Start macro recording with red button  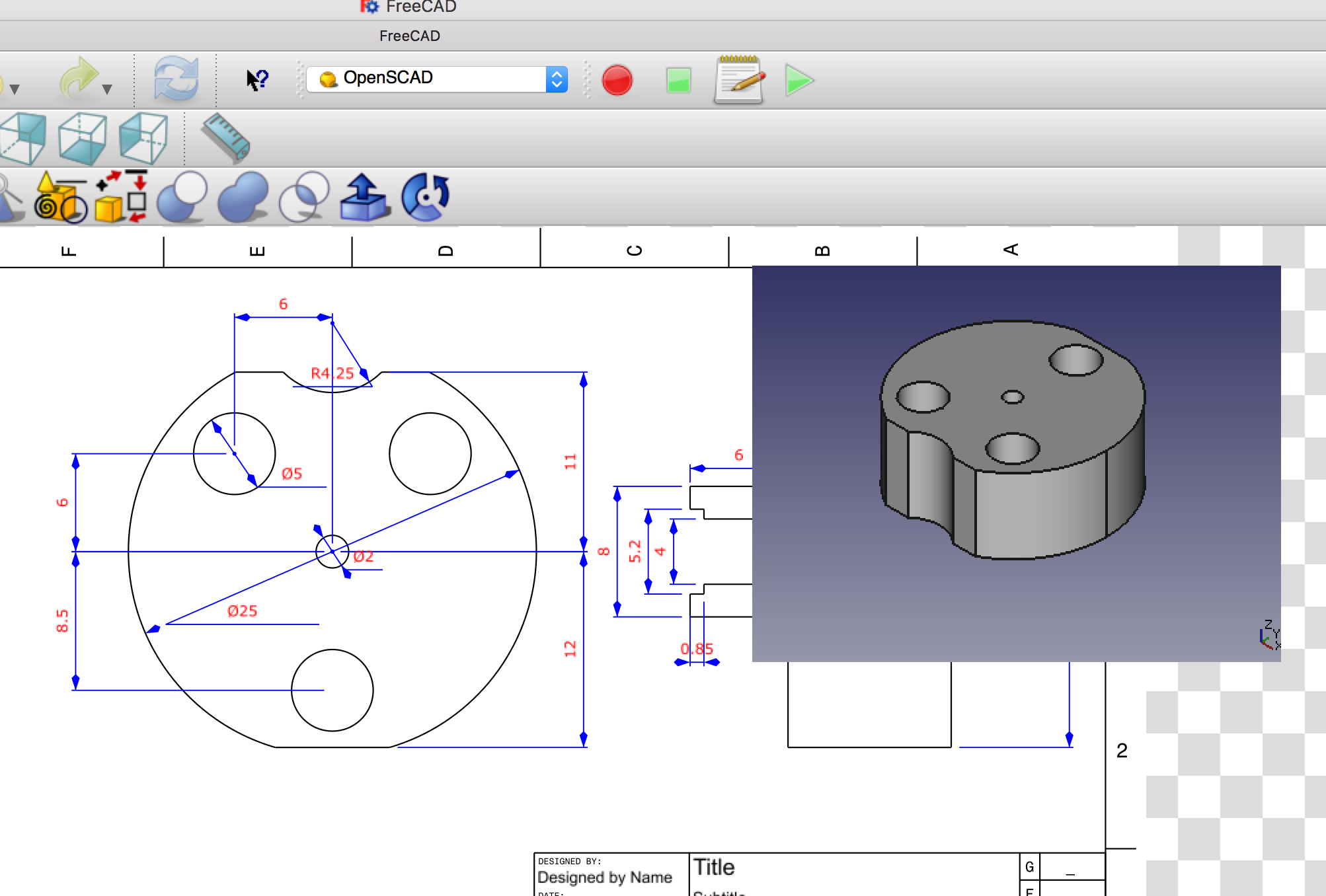pos(617,80)
